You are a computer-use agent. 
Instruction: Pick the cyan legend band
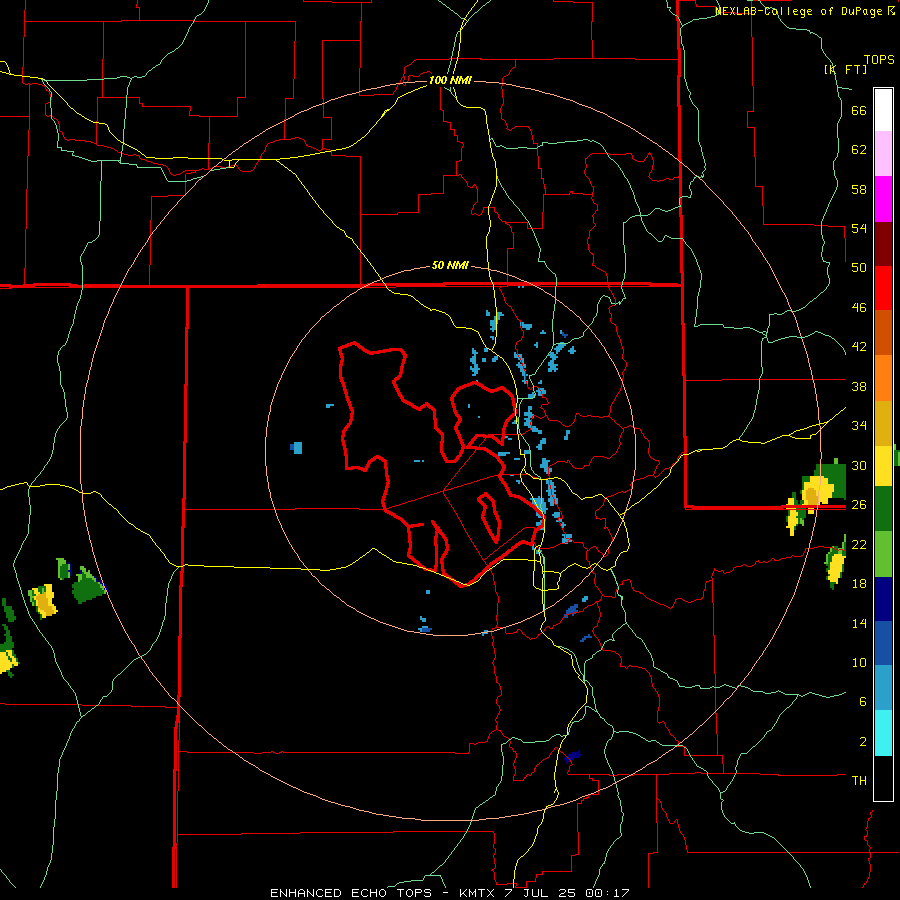click(883, 733)
